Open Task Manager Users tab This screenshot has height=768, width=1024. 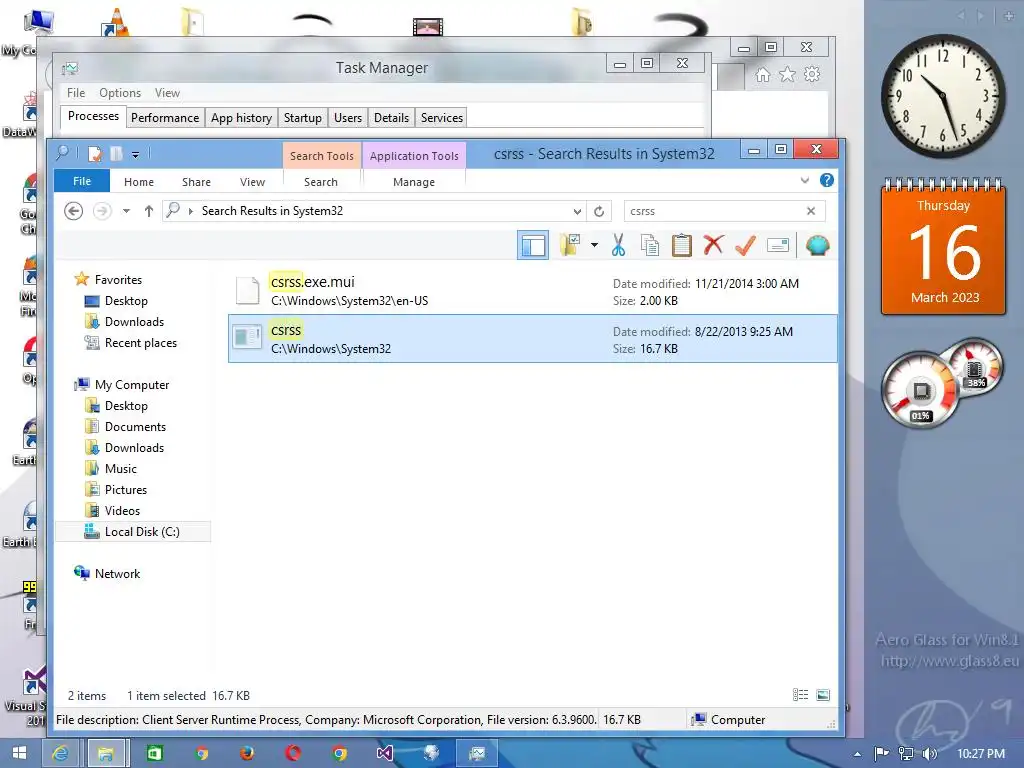tap(347, 118)
